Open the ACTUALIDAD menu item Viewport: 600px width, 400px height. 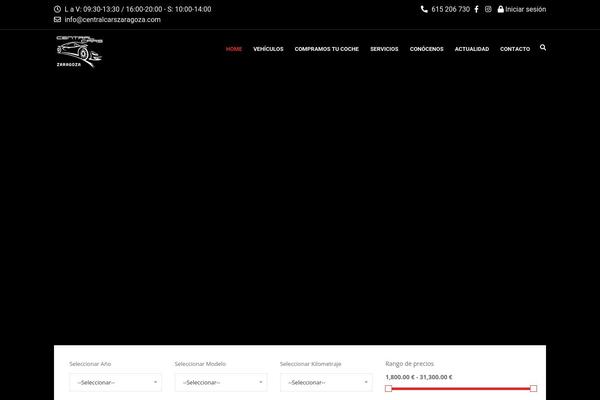[x=472, y=49]
